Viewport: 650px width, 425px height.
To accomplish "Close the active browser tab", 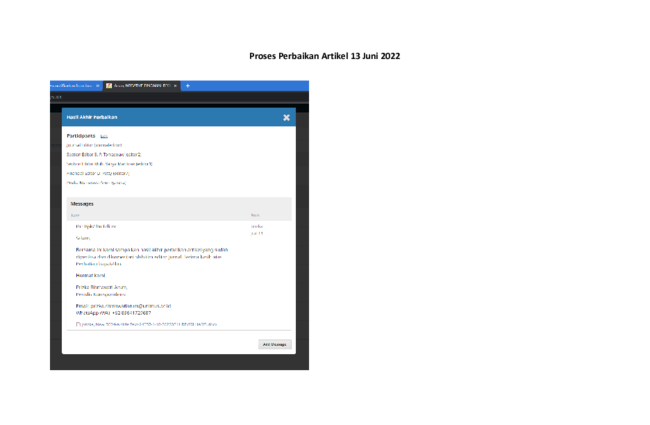I will tap(175, 86).
